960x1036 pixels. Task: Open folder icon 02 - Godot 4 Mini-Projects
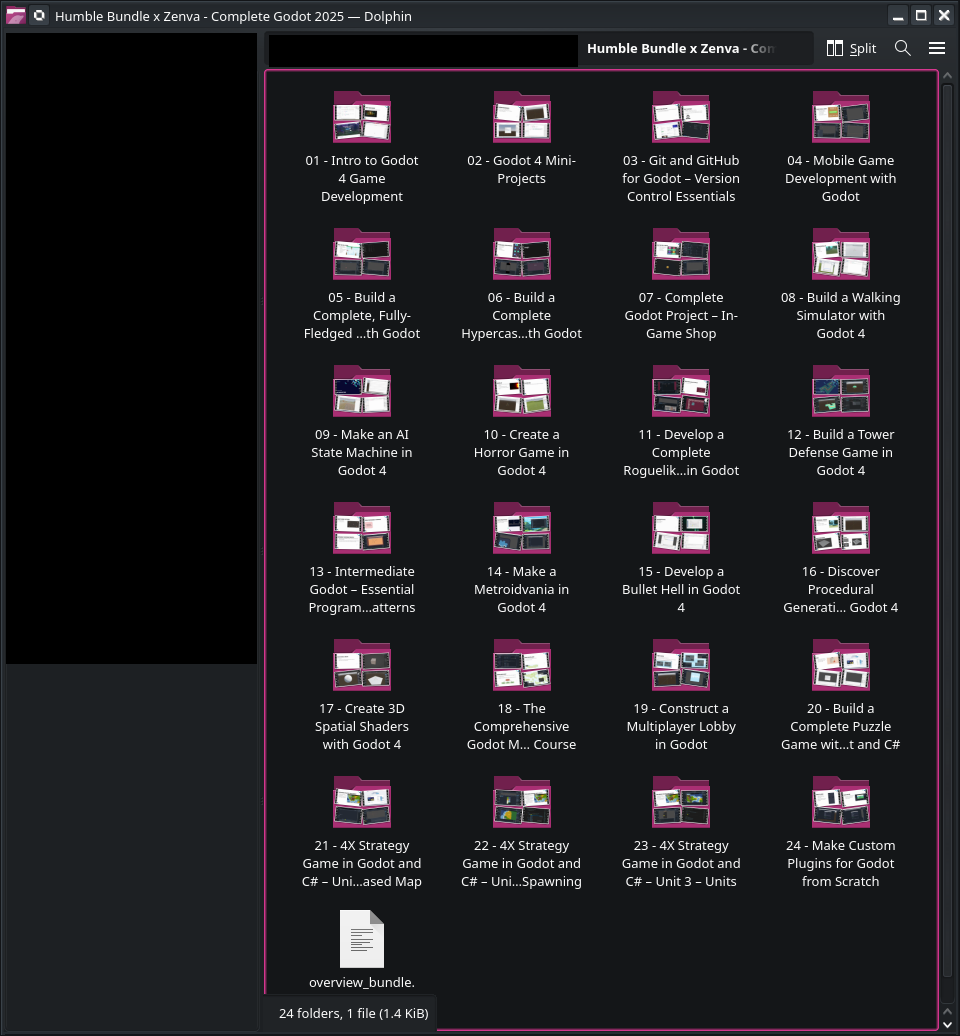pos(521,117)
